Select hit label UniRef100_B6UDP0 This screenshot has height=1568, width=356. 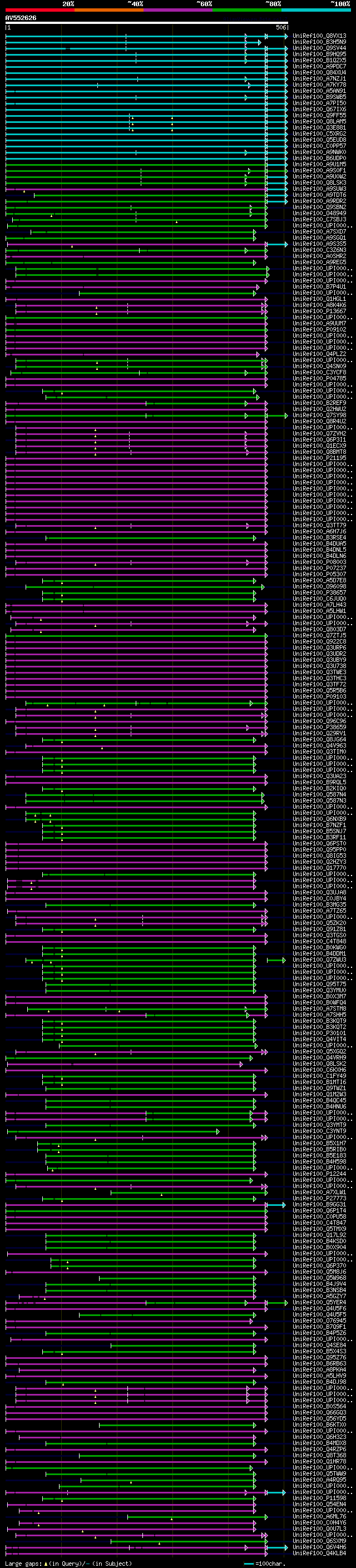coord(319,159)
